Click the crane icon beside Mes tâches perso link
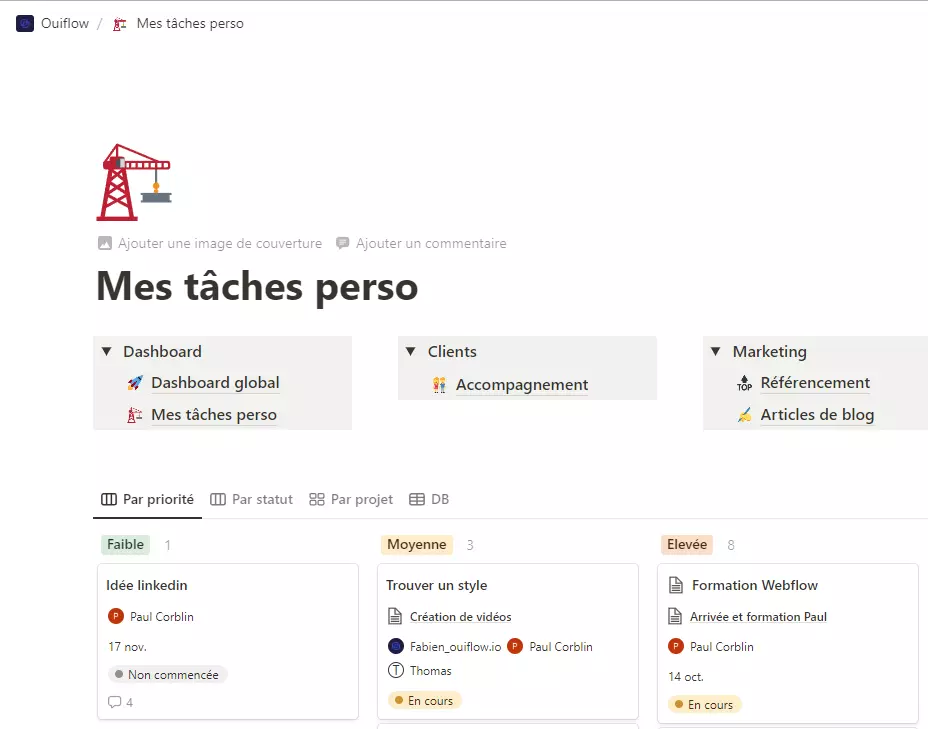The image size is (928, 729). (x=135, y=415)
